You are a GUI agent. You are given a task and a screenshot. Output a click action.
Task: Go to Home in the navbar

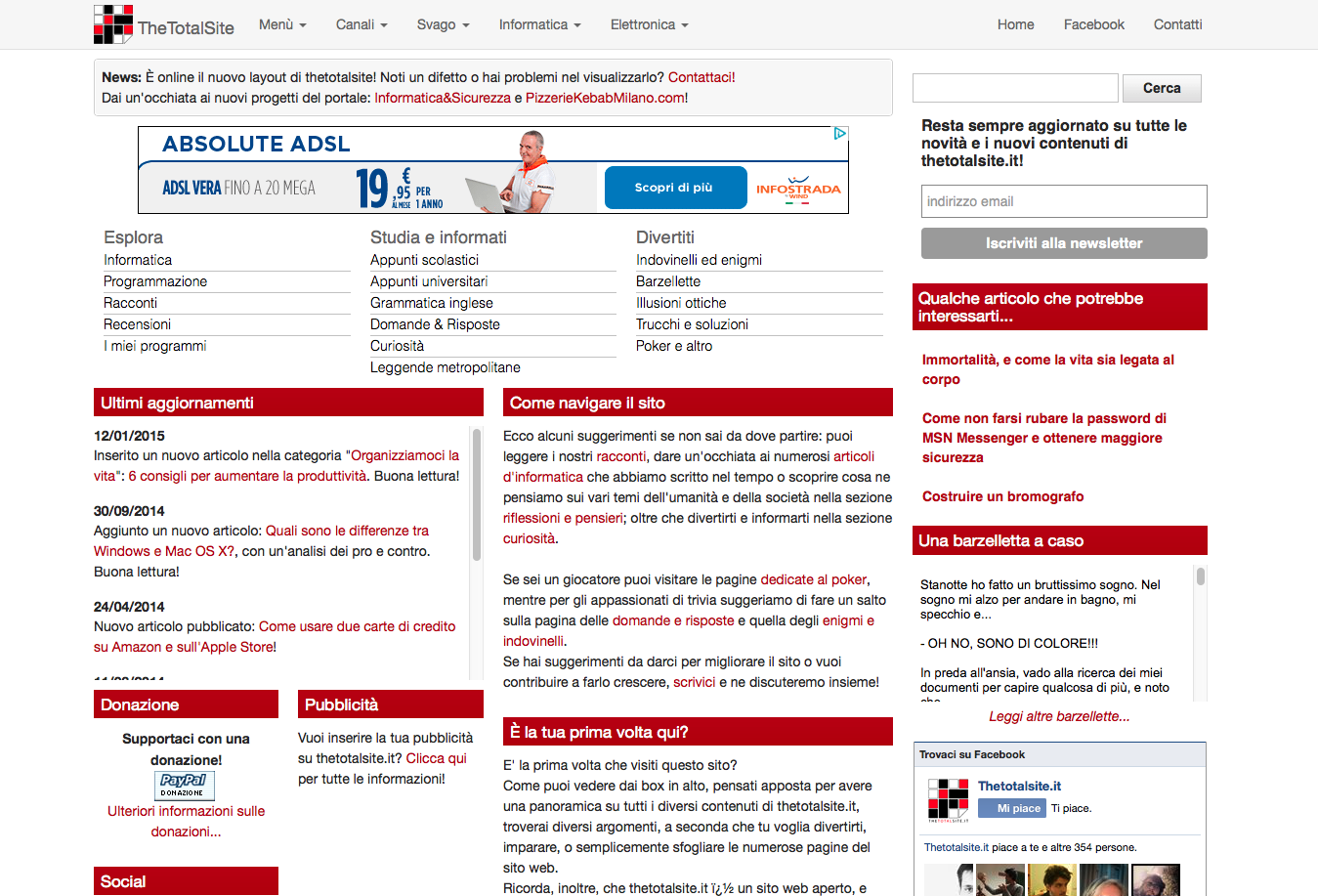click(1015, 24)
